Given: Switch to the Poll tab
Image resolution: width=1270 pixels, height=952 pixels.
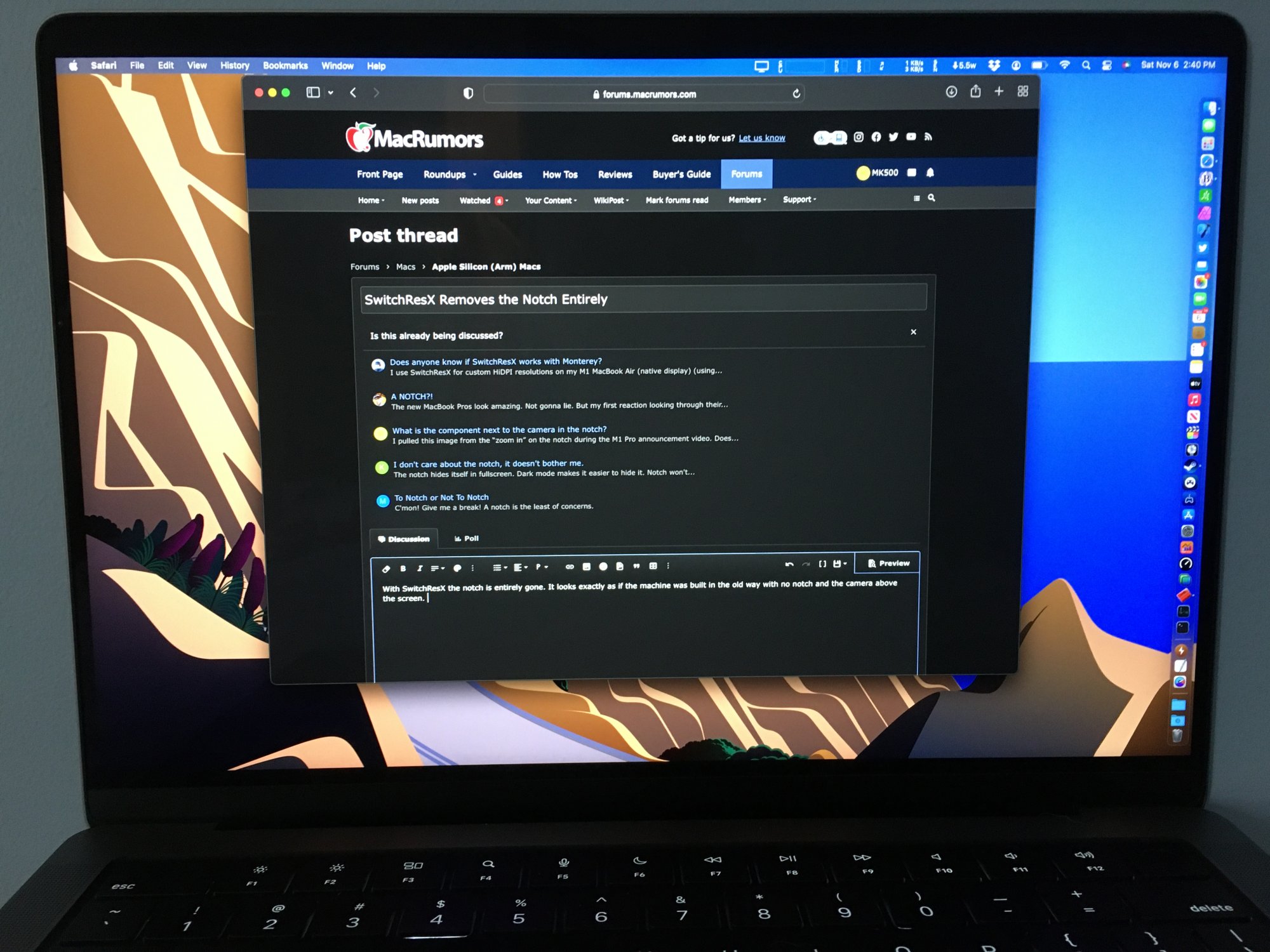Looking at the screenshot, I should pos(467,538).
